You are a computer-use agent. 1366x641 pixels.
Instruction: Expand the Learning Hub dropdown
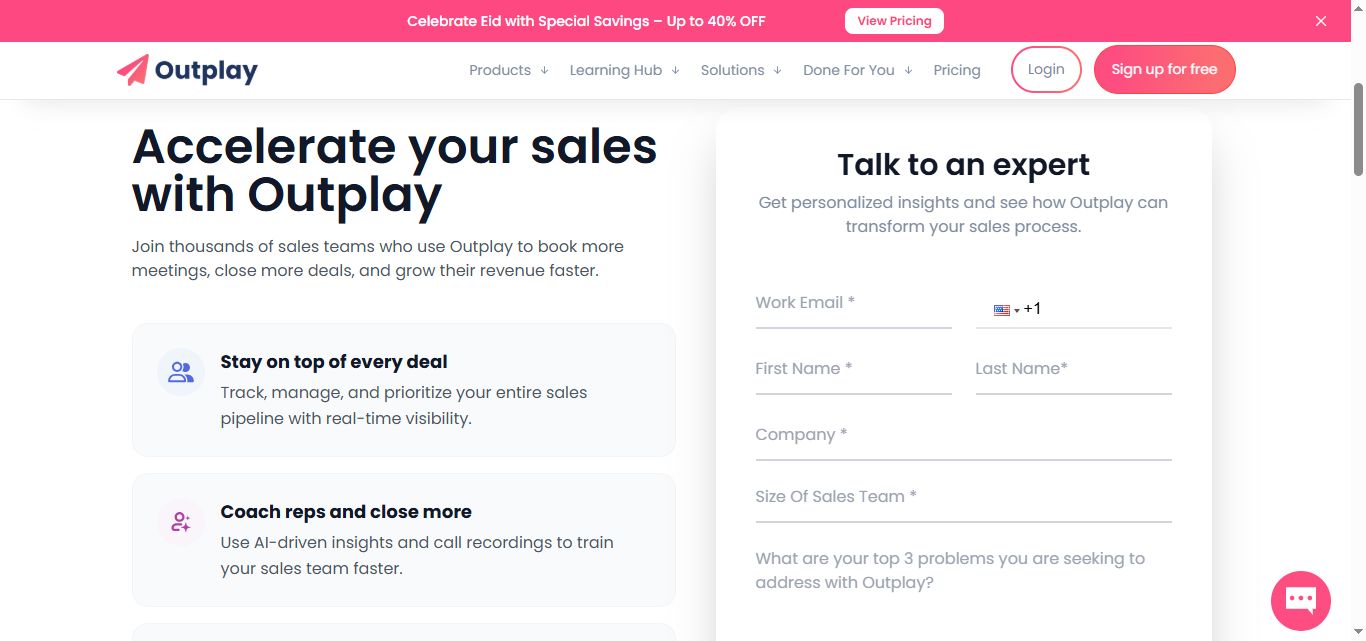point(616,70)
